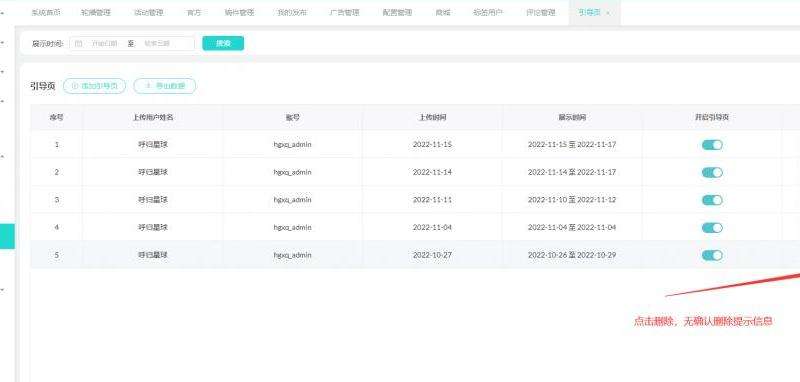The height and width of the screenshot is (382, 800).
Task: Click hgxq_admin account in row 2
Action: pyautogui.click(x=292, y=172)
